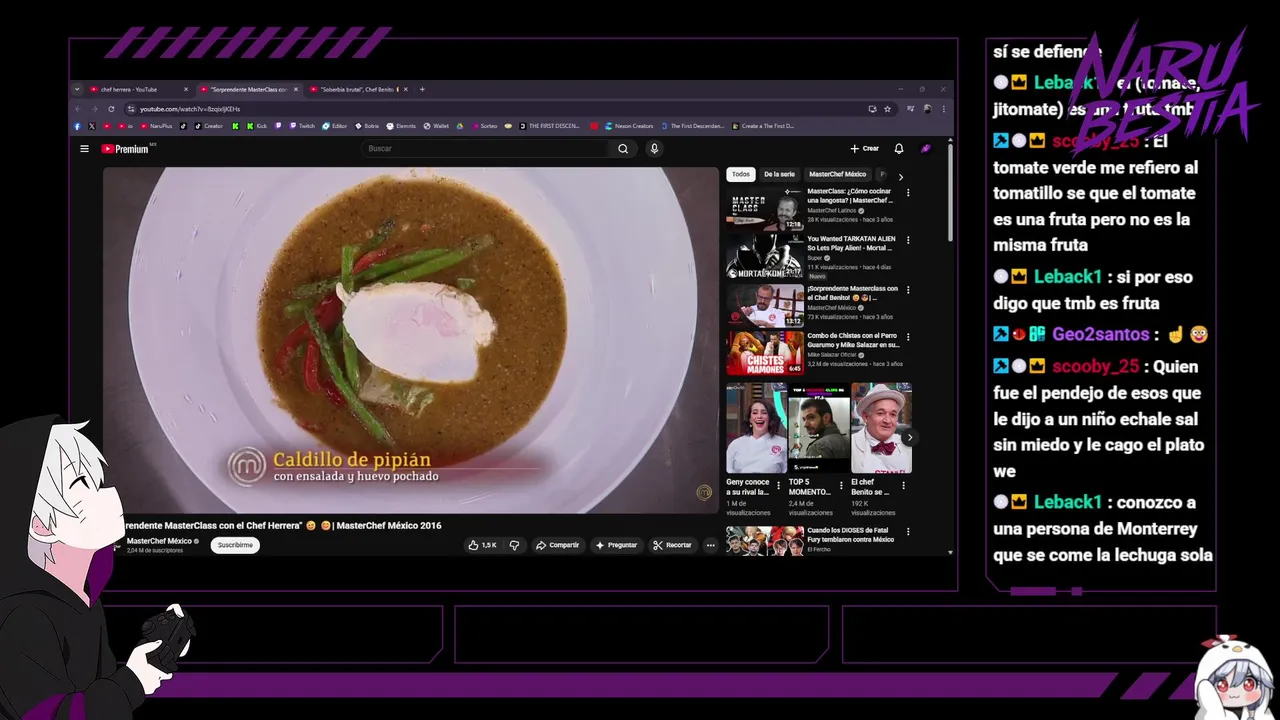Open the Editor bookmark
1280x720 pixels.
[334, 126]
